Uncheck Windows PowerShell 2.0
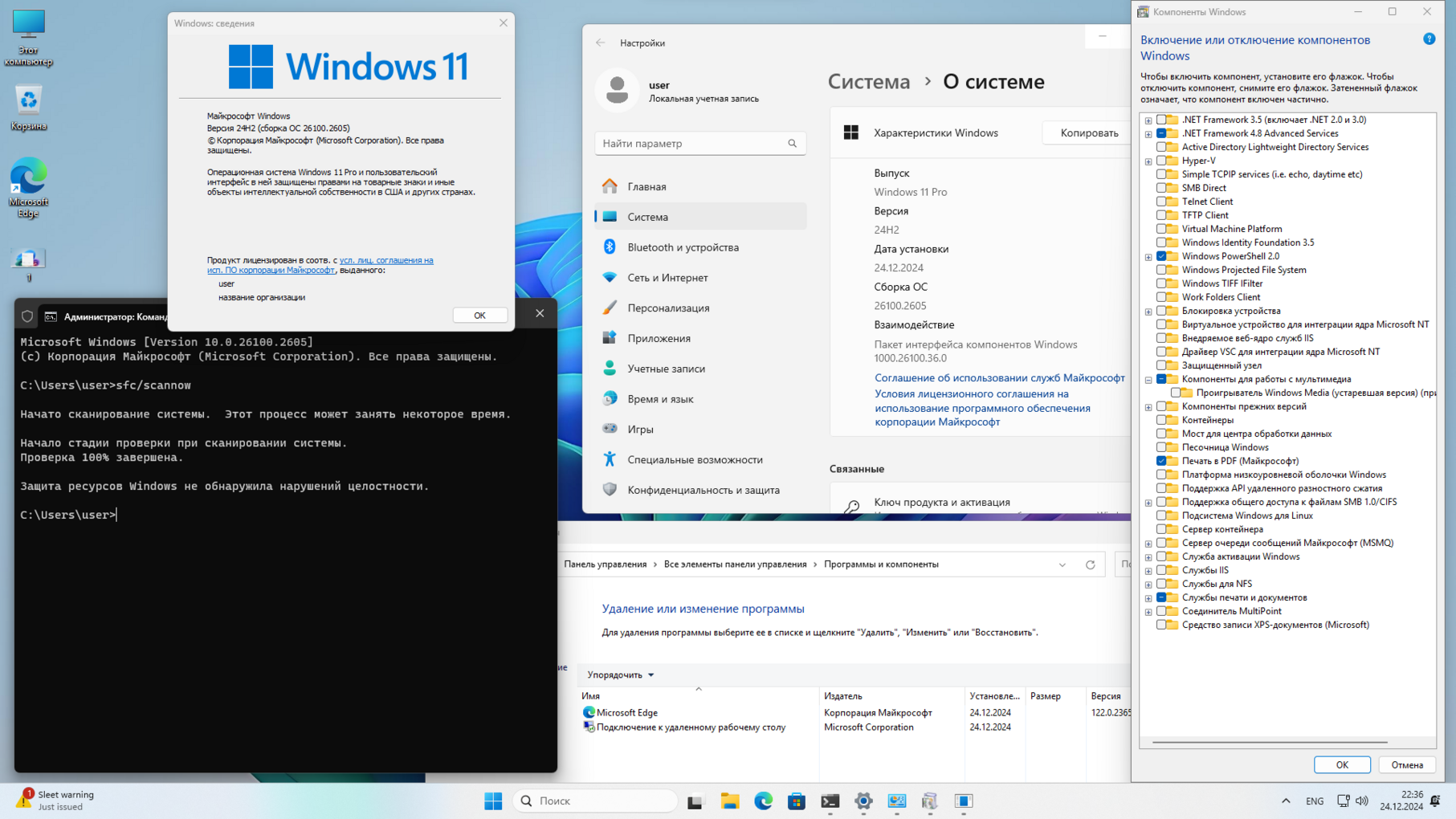Image resolution: width=1456 pixels, height=819 pixels. 1161,256
